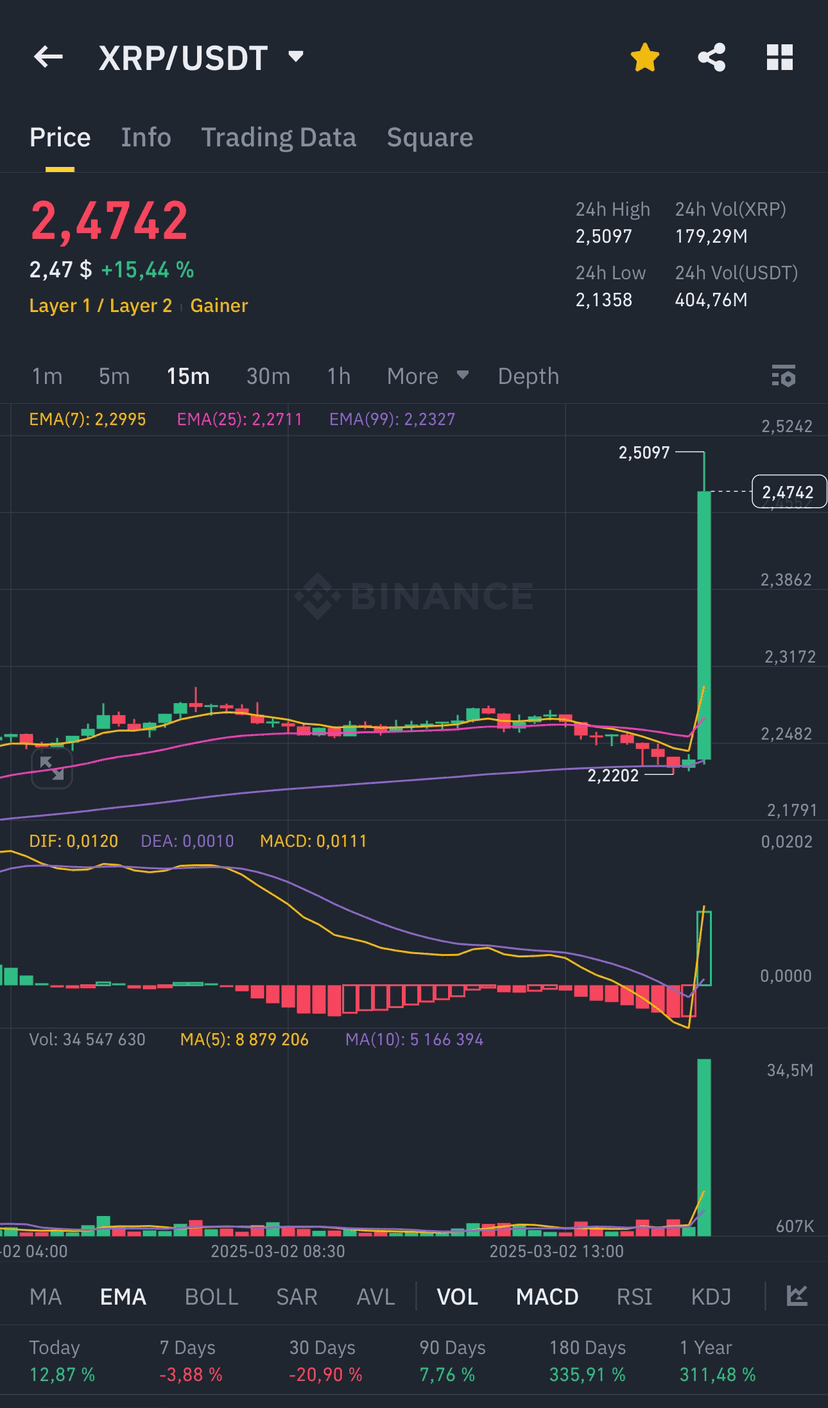This screenshot has width=828, height=1408.
Task: Tap the 24h High value 2,5097
Action: point(604,237)
